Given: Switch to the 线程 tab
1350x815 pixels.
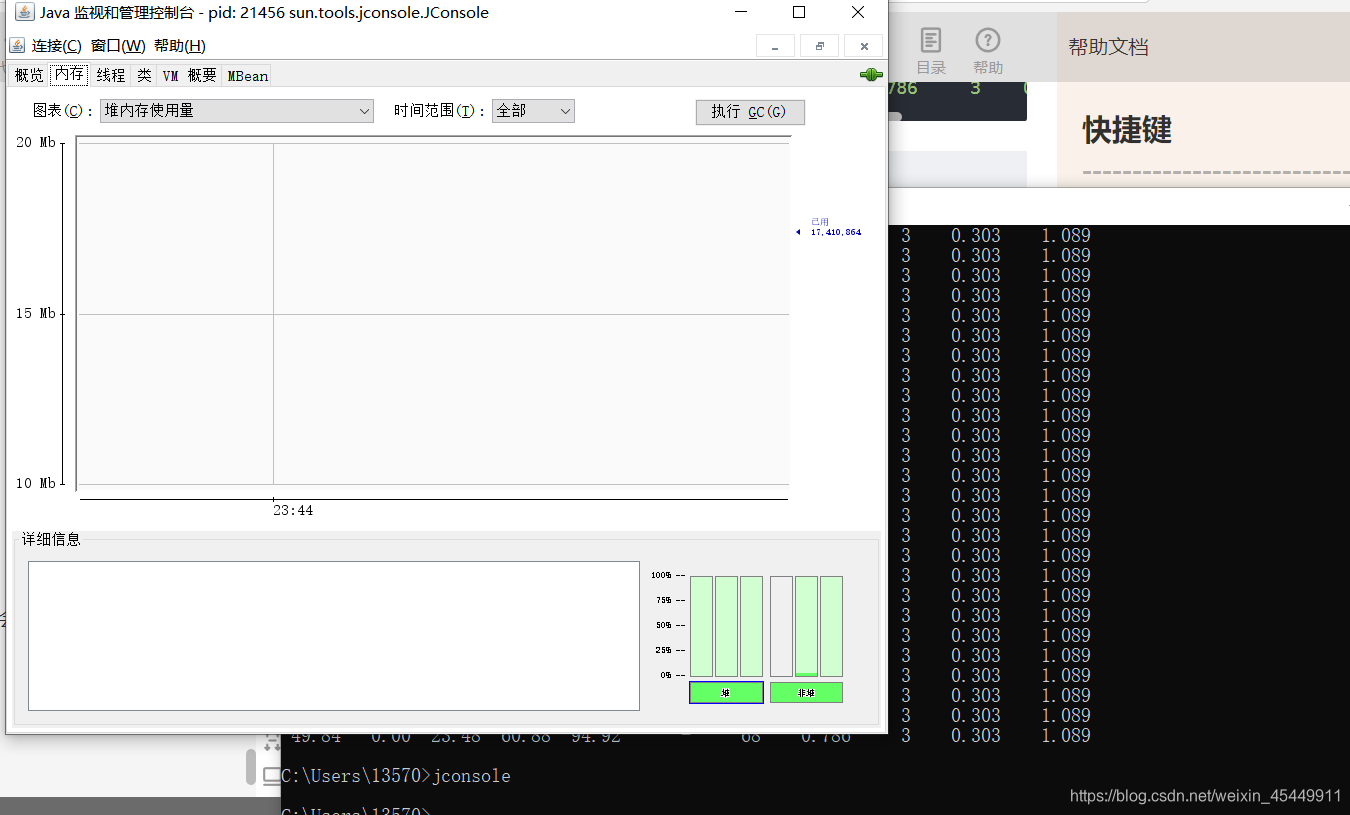Looking at the screenshot, I should pyautogui.click(x=111, y=75).
